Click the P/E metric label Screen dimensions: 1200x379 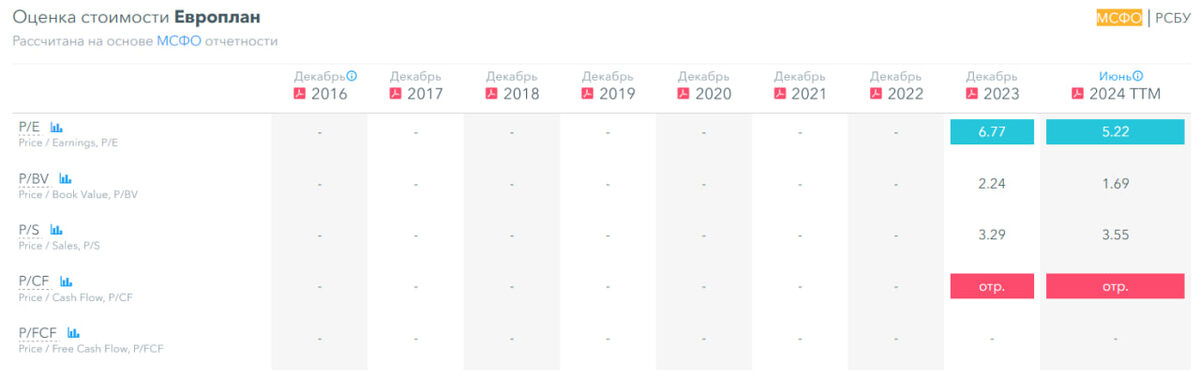[x=29, y=128]
